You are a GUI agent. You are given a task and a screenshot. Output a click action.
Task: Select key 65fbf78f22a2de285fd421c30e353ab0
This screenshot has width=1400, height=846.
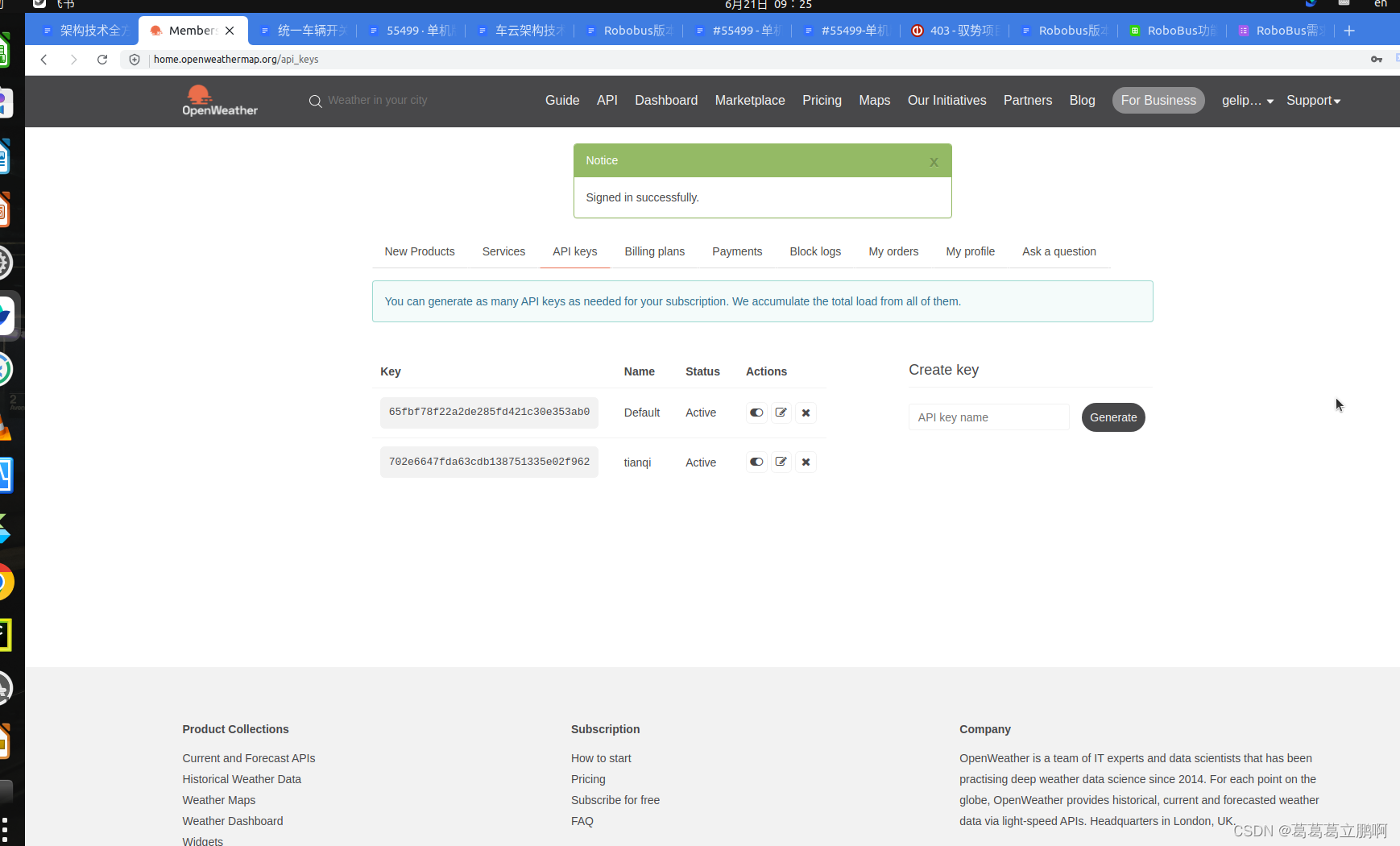coord(489,413)
